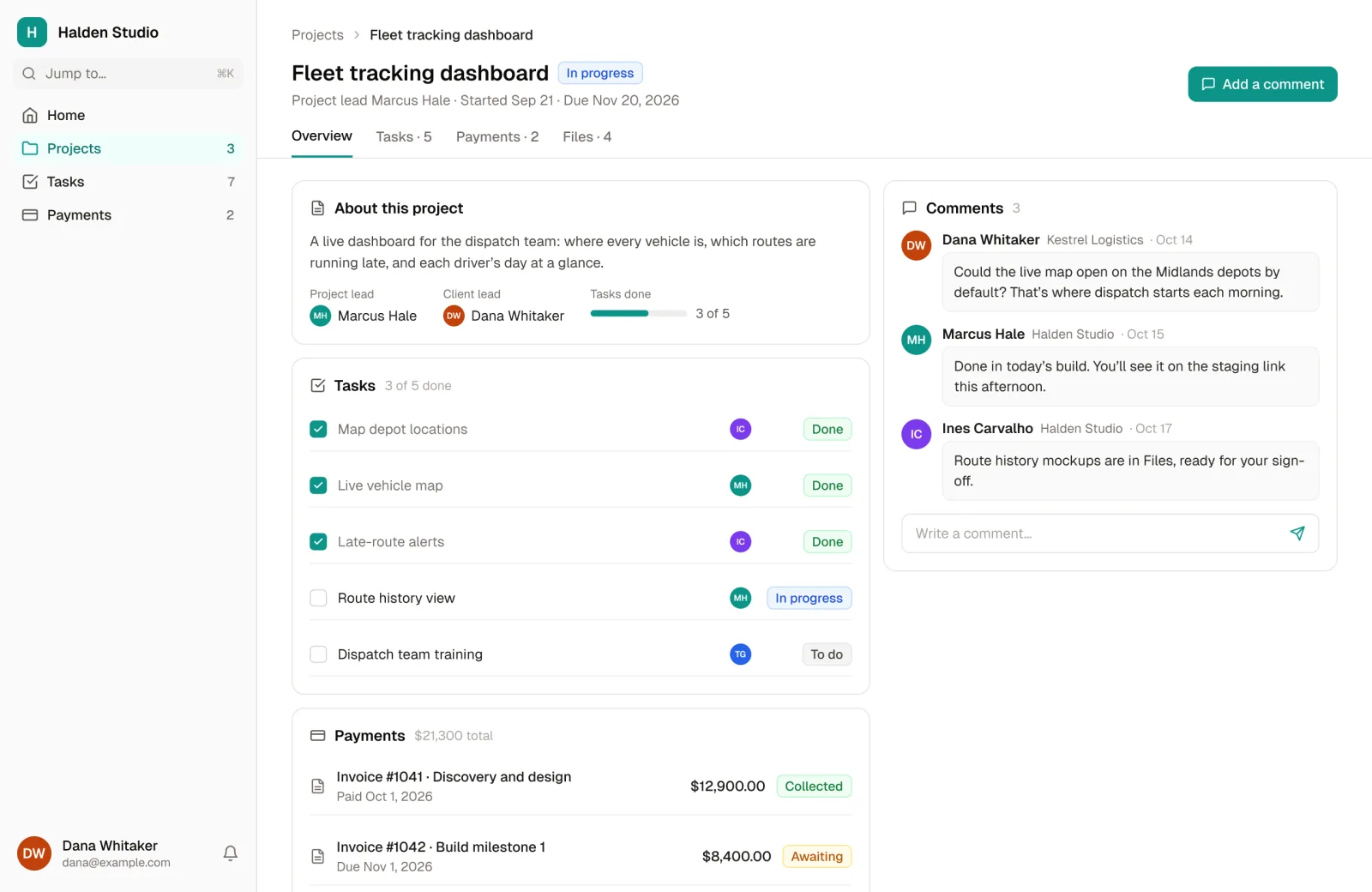Focus the Jump to search box
This screenshot has height=892, width=1372.
129,74
